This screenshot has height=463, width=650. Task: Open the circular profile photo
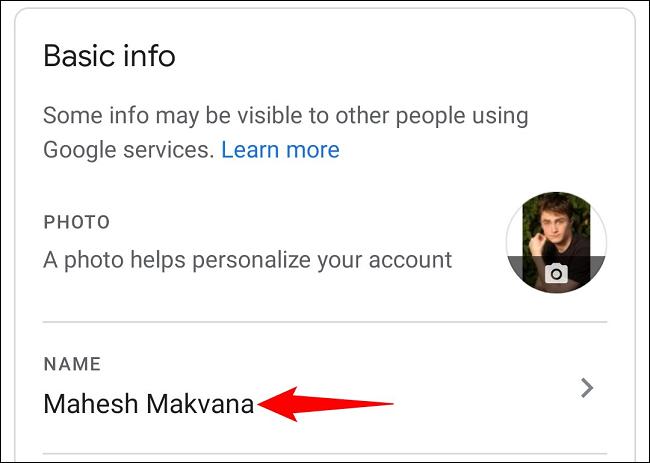[x=556, y=240]
